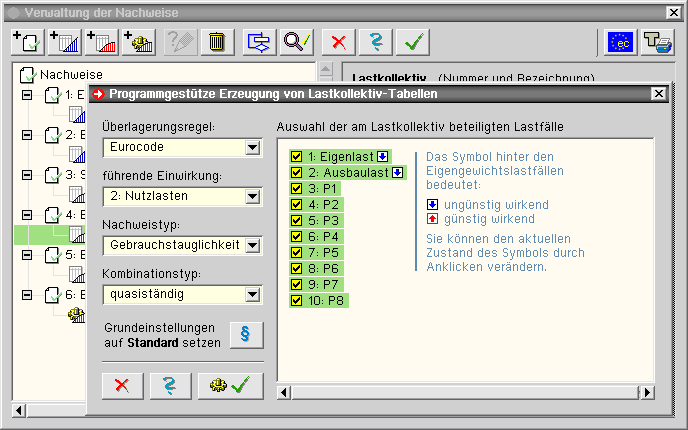Click the red X cancel button in dialog
This screenshot has height=430, width=688.
pyautogui.click(x=122, y=385)
